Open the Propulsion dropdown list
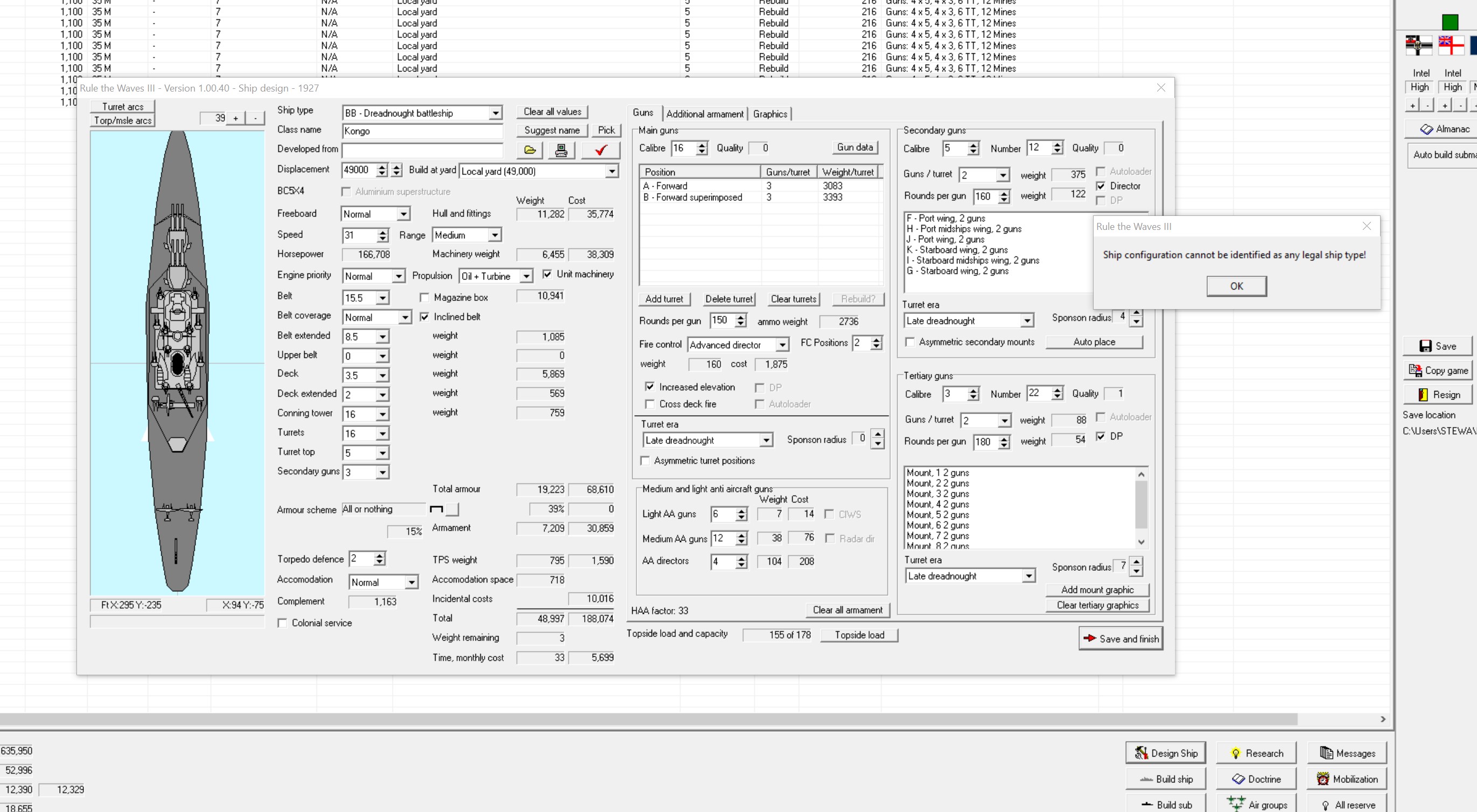 [526, 276]
